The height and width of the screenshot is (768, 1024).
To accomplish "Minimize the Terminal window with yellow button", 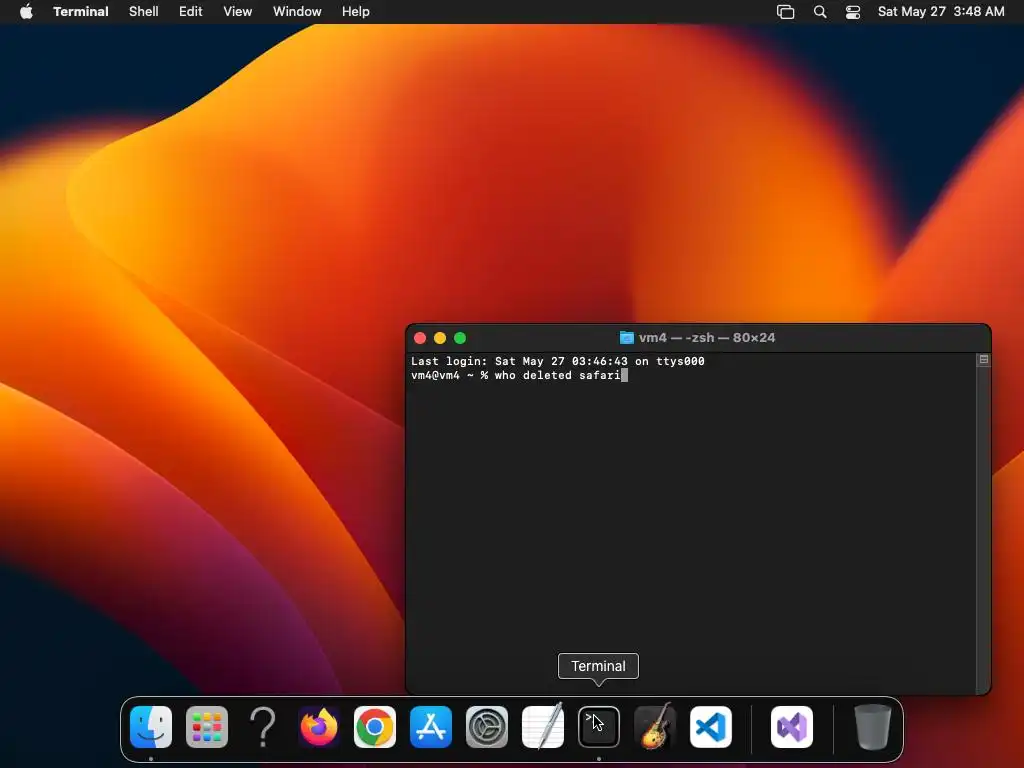I will coord(440,338).
